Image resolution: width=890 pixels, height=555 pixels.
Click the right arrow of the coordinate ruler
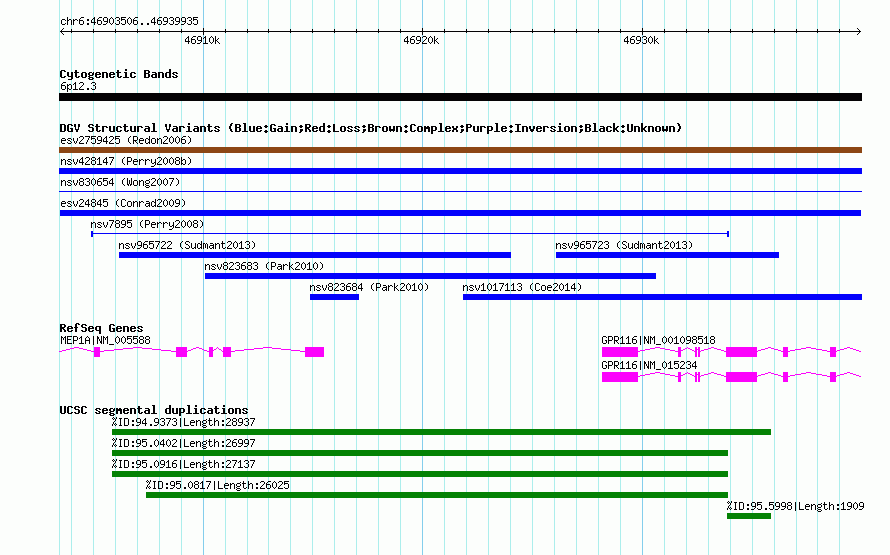coord(859,32)
